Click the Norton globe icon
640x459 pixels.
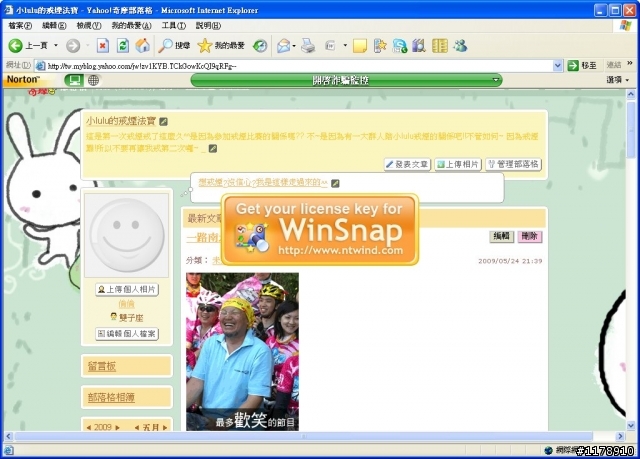(x=93, y=80)
